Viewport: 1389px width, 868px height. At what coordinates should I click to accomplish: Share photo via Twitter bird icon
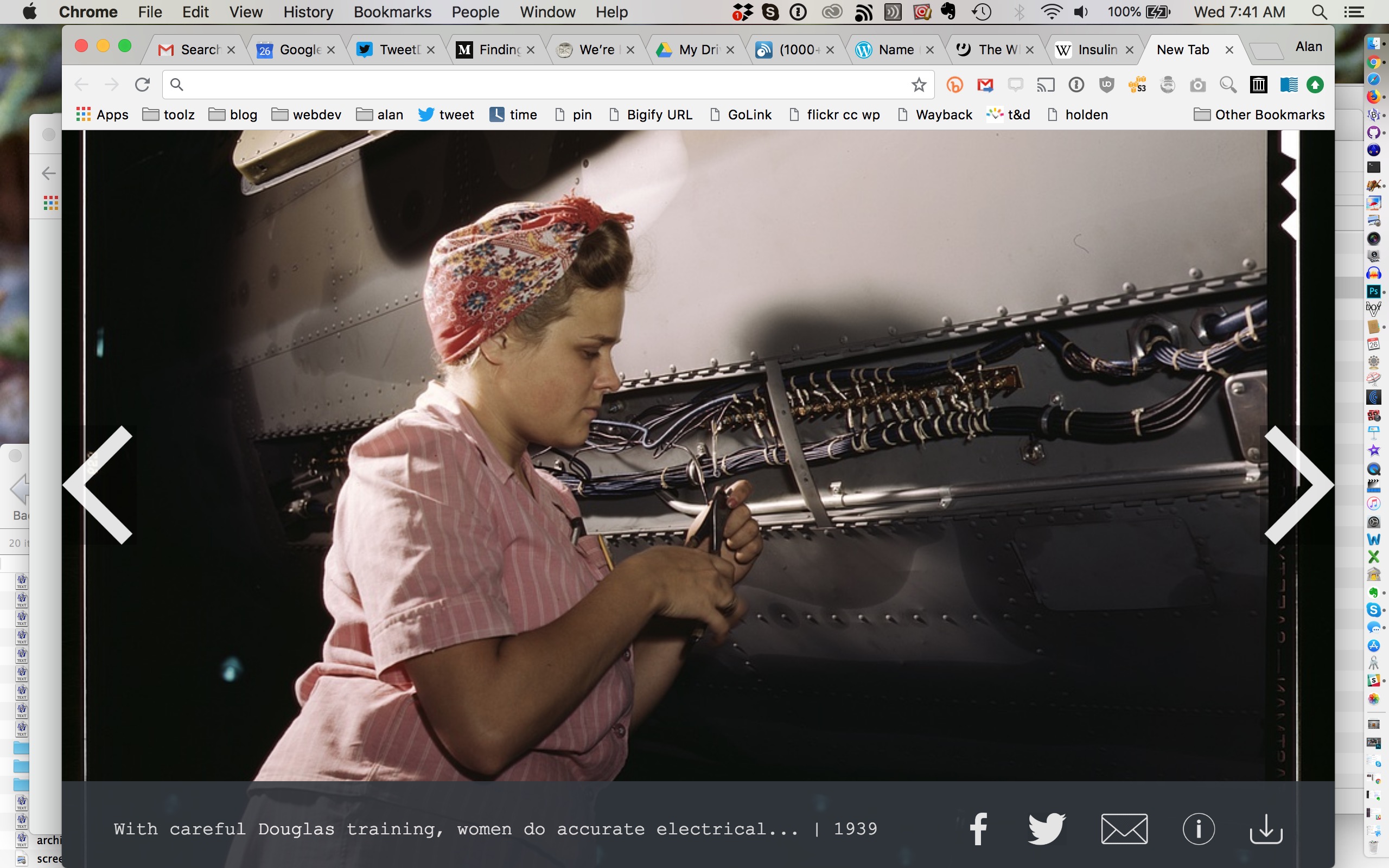1046,828
